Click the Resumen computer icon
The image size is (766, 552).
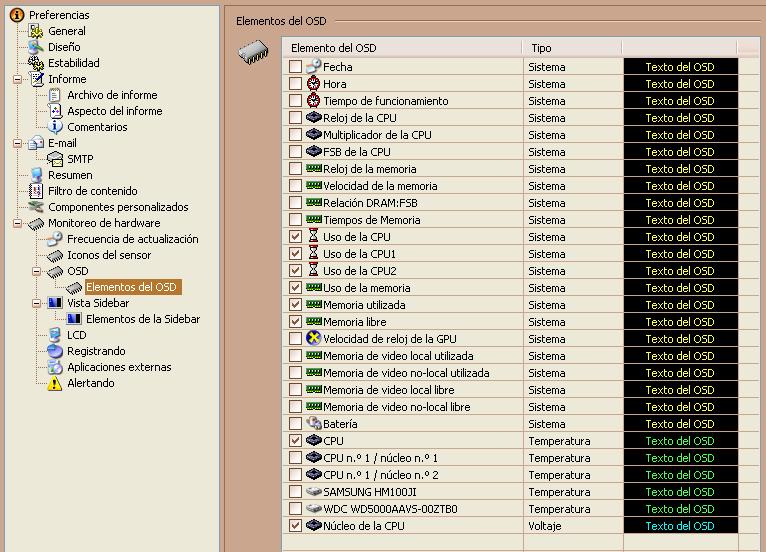click(36, 175)
